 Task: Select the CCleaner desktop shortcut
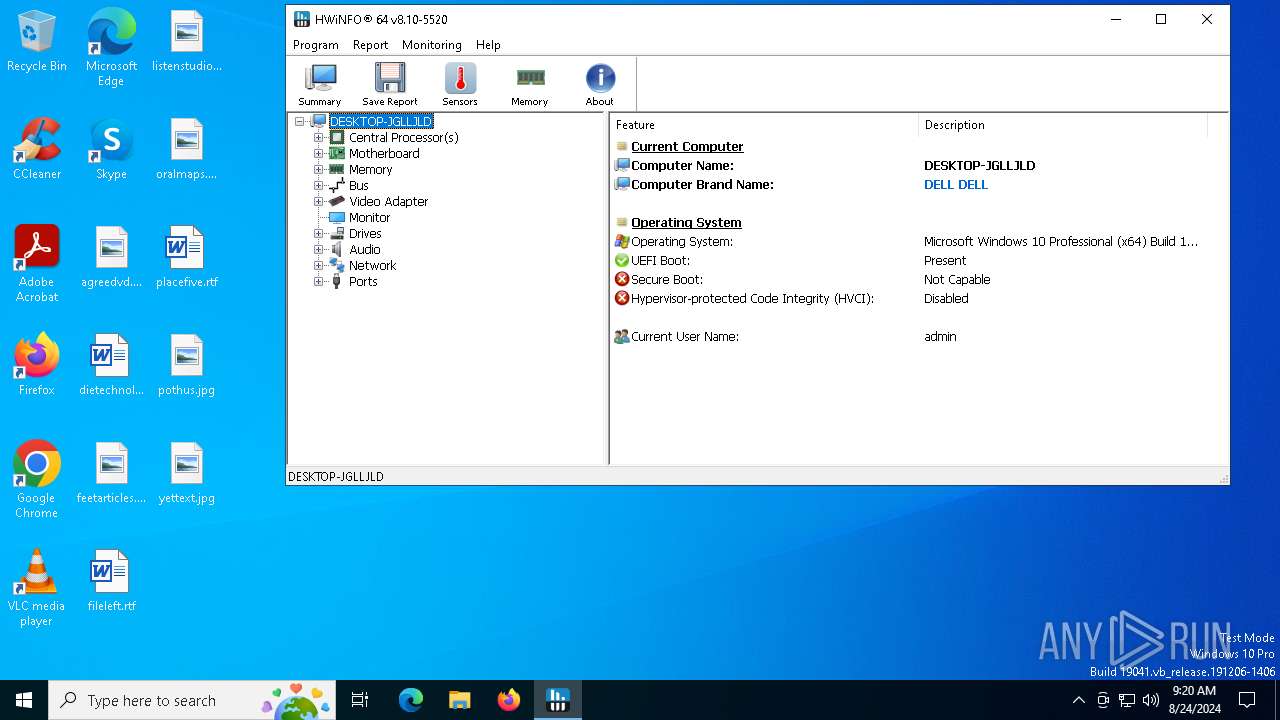[x=37, y=149]
